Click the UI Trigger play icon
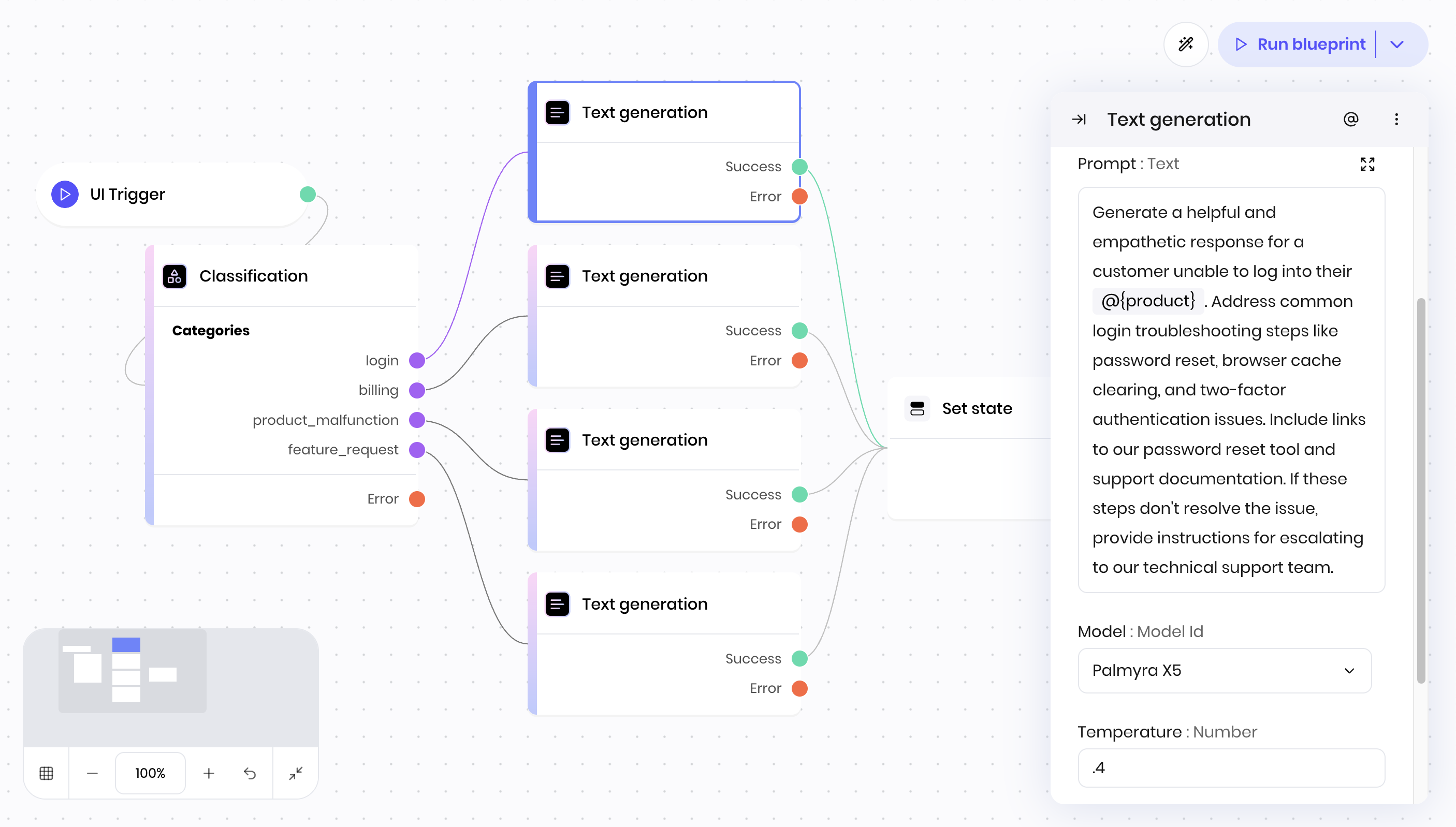 tap(65, 194)
